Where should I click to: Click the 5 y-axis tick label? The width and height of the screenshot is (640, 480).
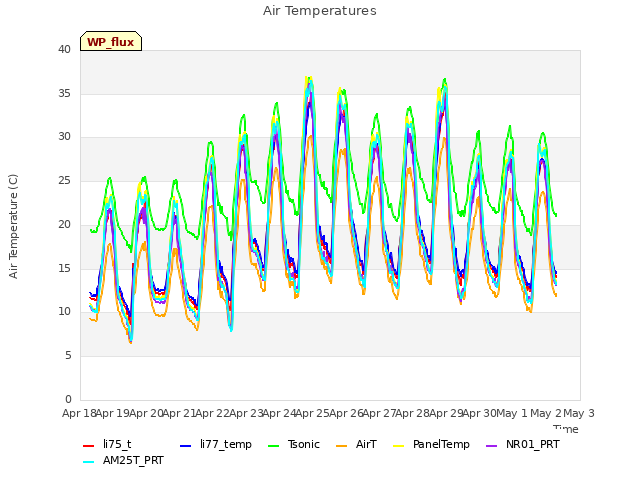[x=68, y=356]
